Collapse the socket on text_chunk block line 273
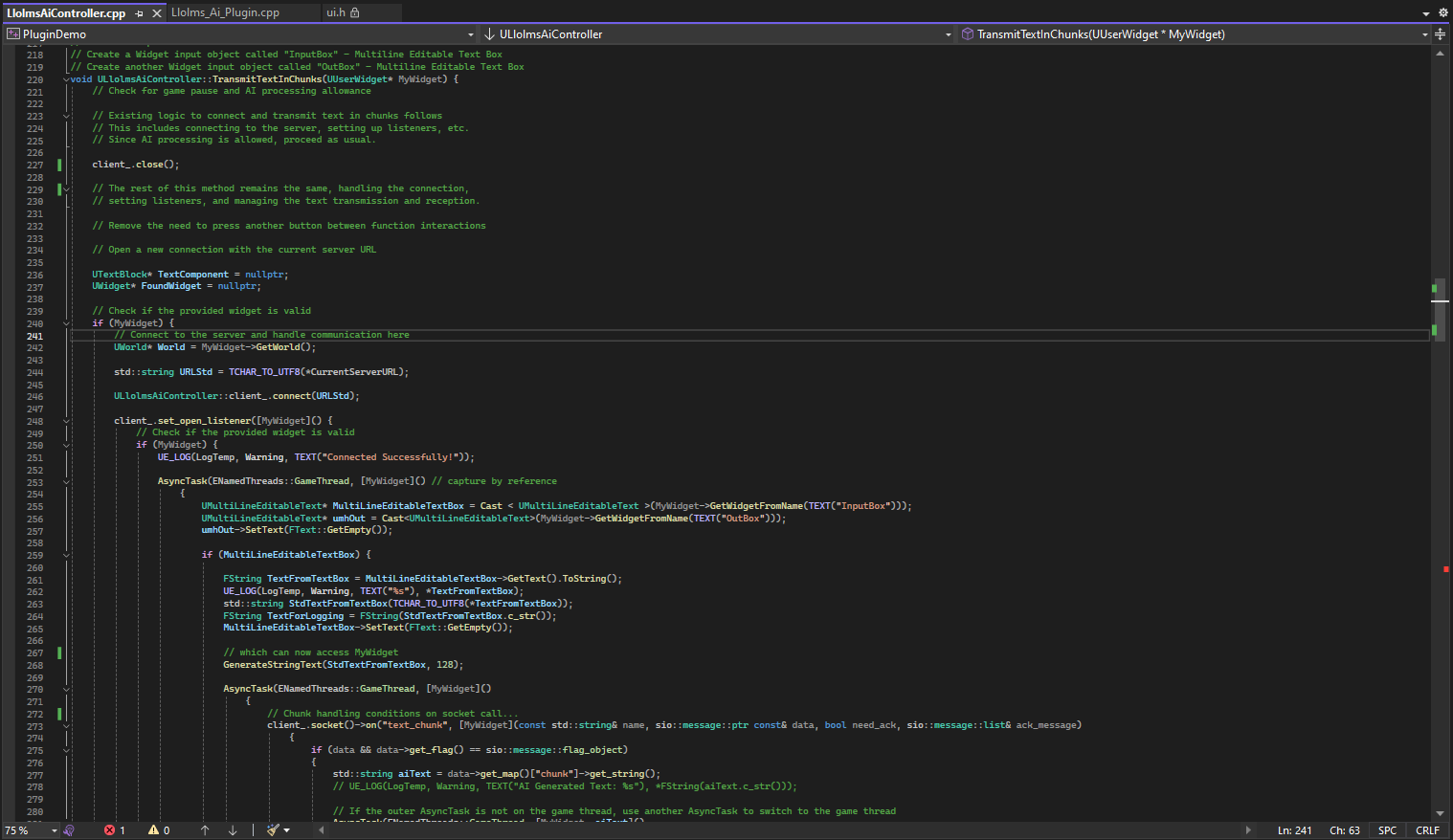This screenshot has width=1453, height=840. point(66,725)
